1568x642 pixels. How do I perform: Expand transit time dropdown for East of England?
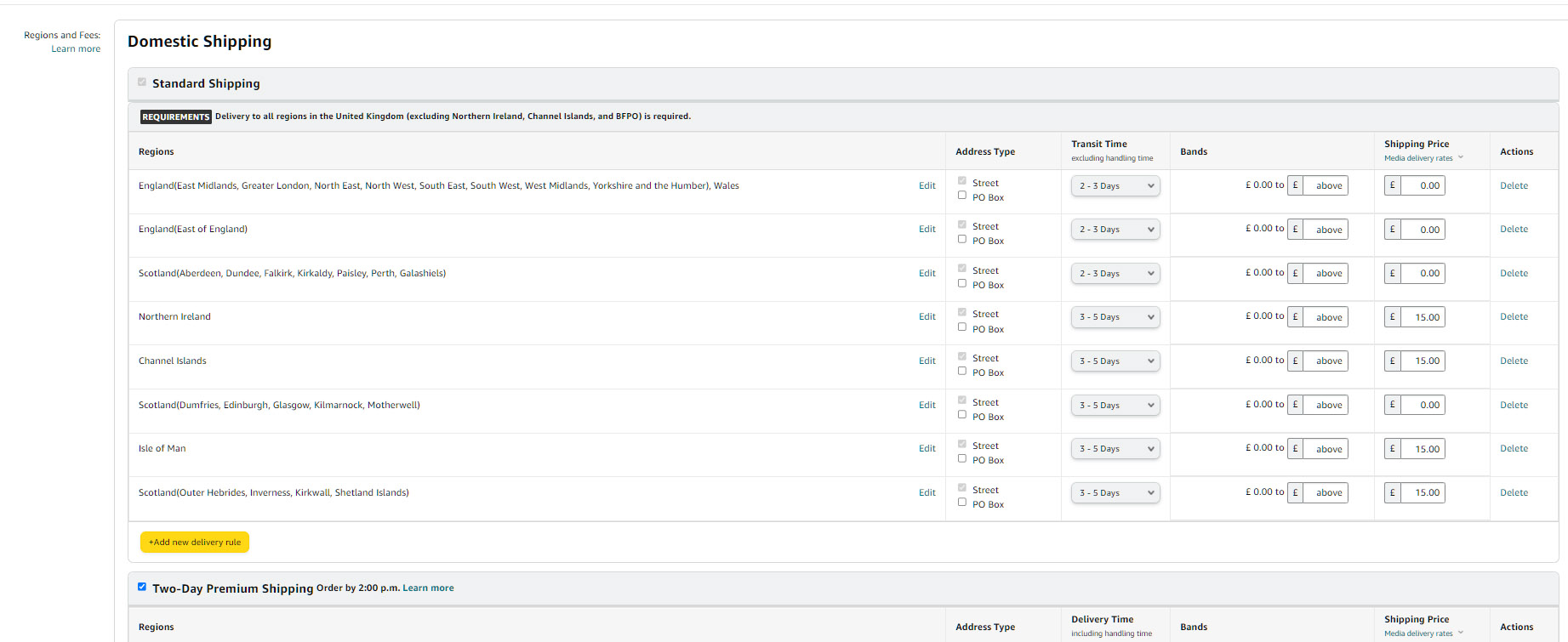pos(1115,230)
